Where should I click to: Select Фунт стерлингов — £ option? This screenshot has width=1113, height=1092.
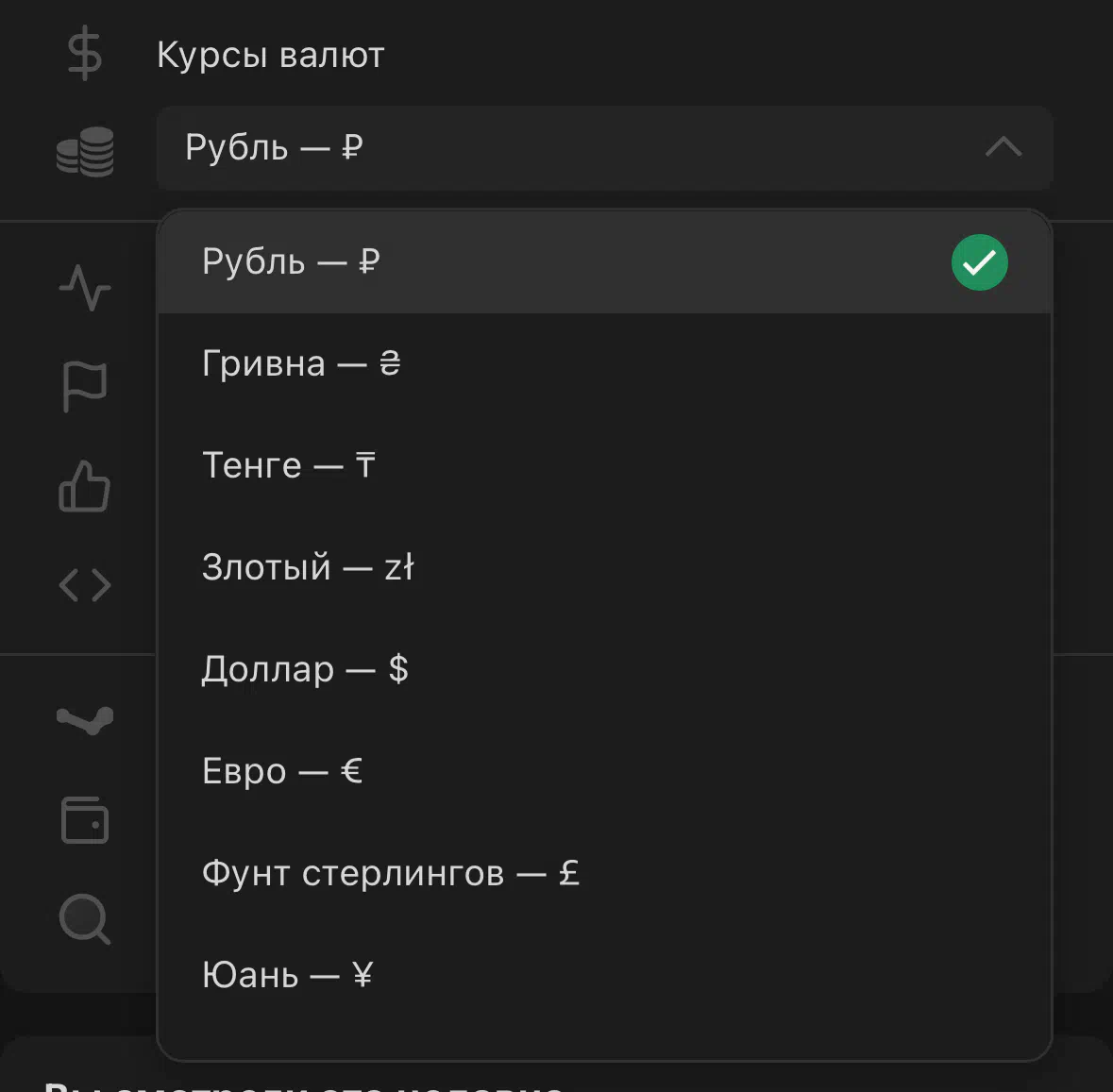point(604,873)
